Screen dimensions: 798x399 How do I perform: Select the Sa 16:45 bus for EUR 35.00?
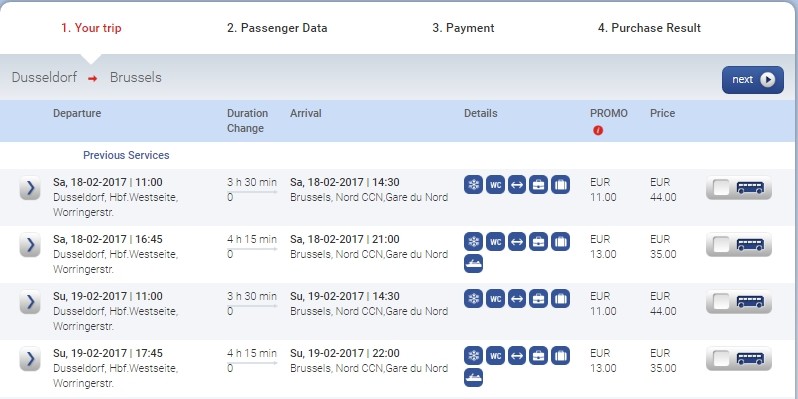[722, 245]
